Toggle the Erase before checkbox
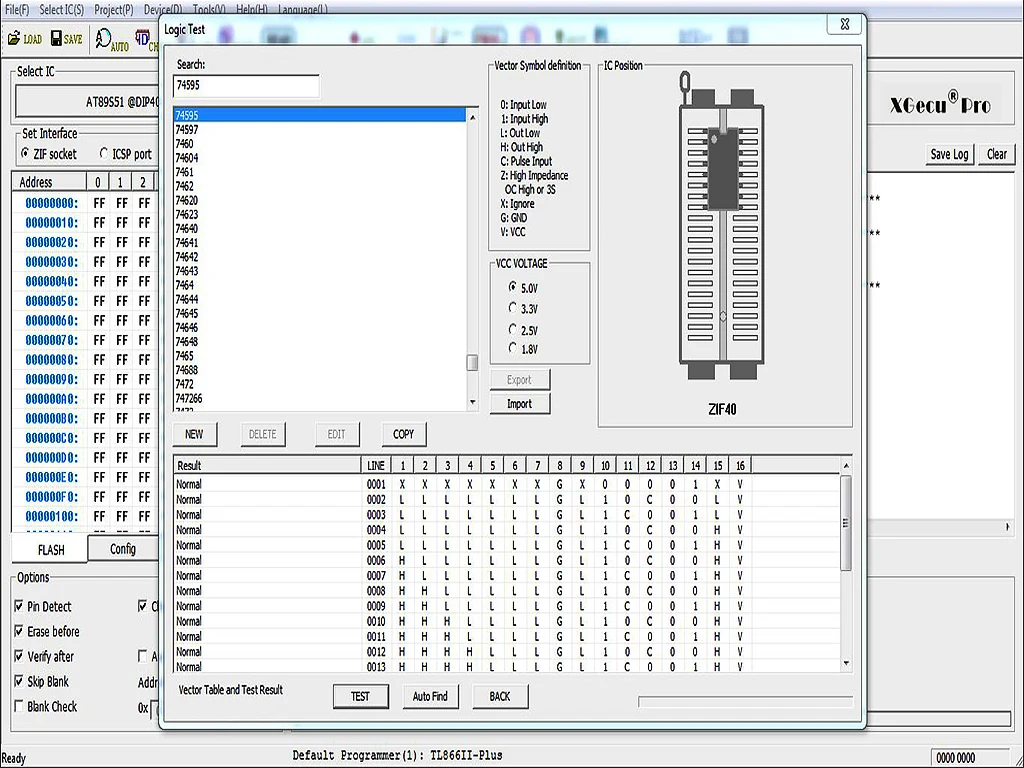 (19, 632)
